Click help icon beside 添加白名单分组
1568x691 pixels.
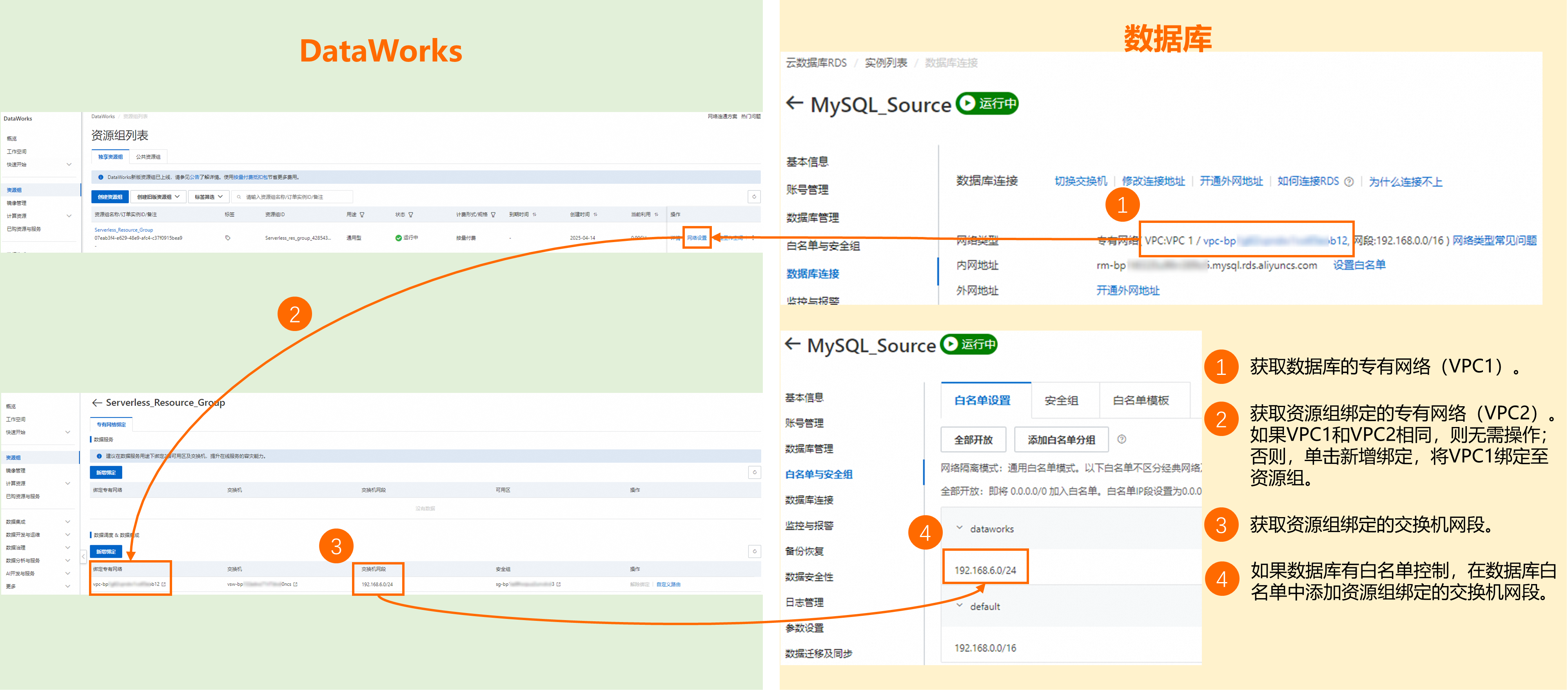1122,439
